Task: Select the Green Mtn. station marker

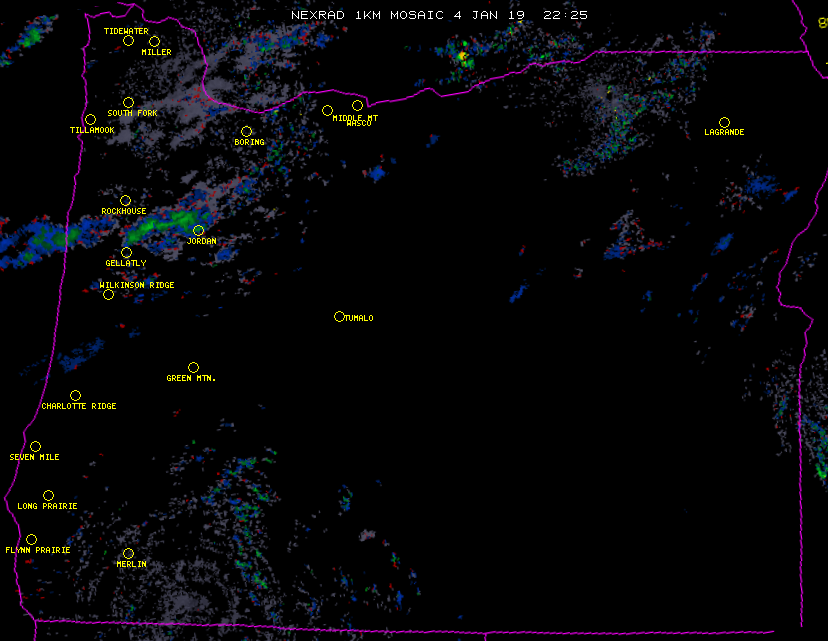Action: click(193, 368)
